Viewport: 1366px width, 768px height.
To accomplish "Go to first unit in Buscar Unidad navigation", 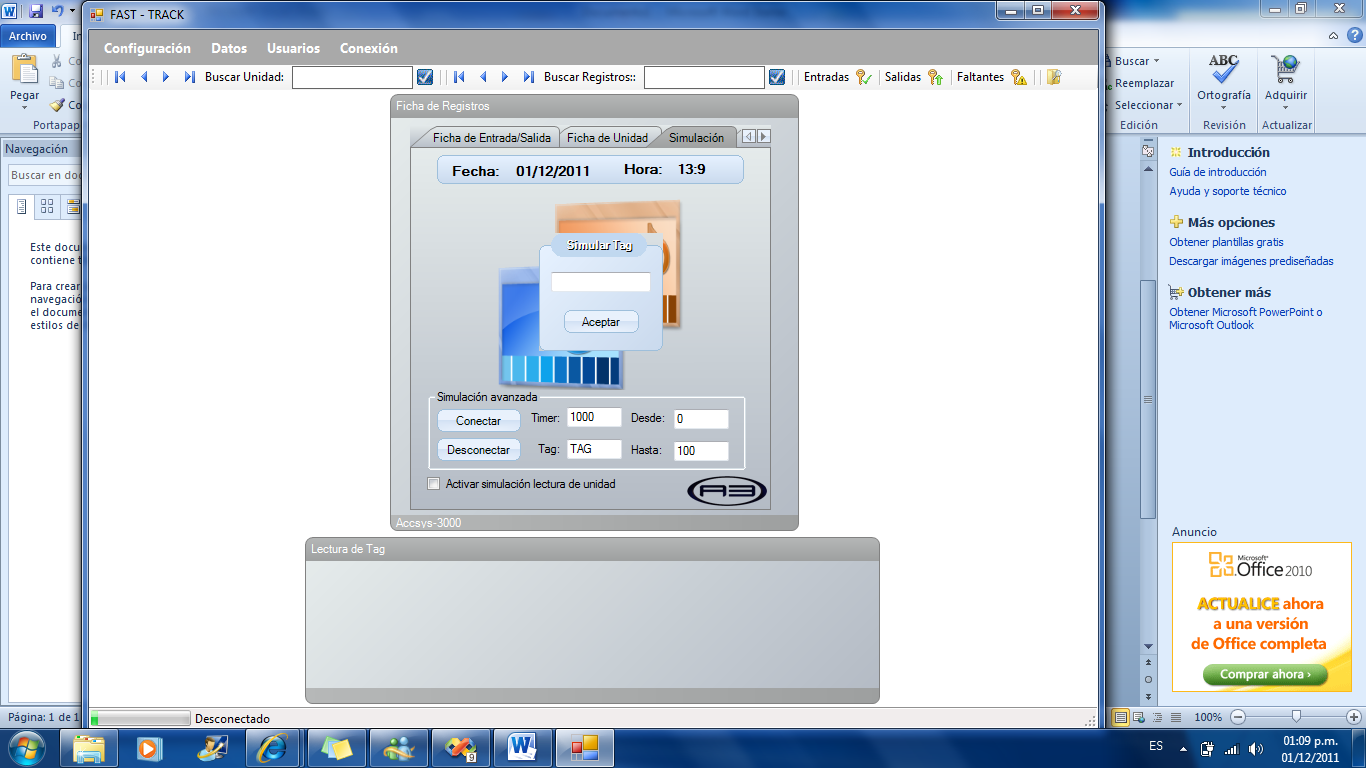I will coord(120,77).
